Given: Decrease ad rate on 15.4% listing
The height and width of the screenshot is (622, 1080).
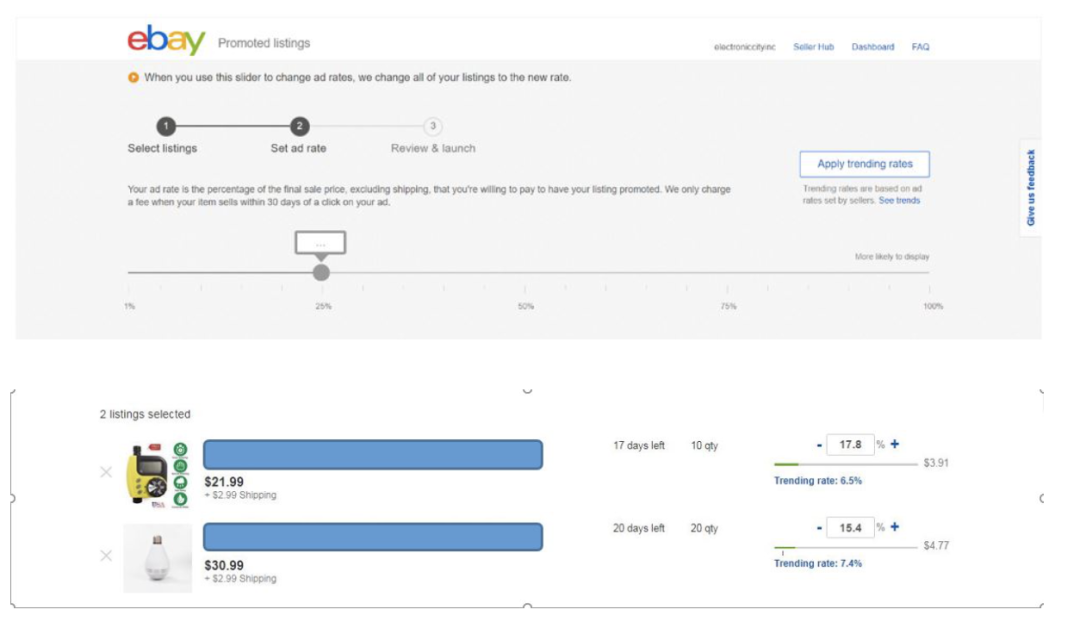Looking at the screenshot, I should (x=819, y=528).
